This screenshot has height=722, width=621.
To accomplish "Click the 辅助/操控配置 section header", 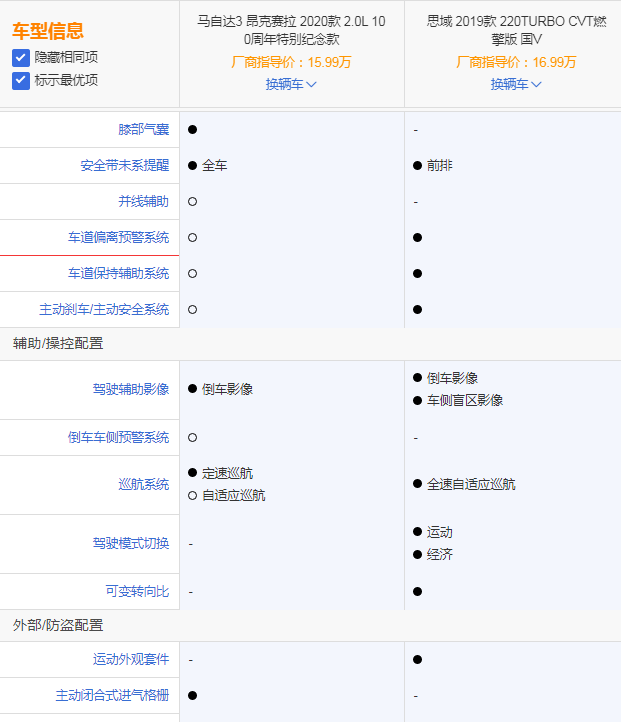I will click(58, 344).
